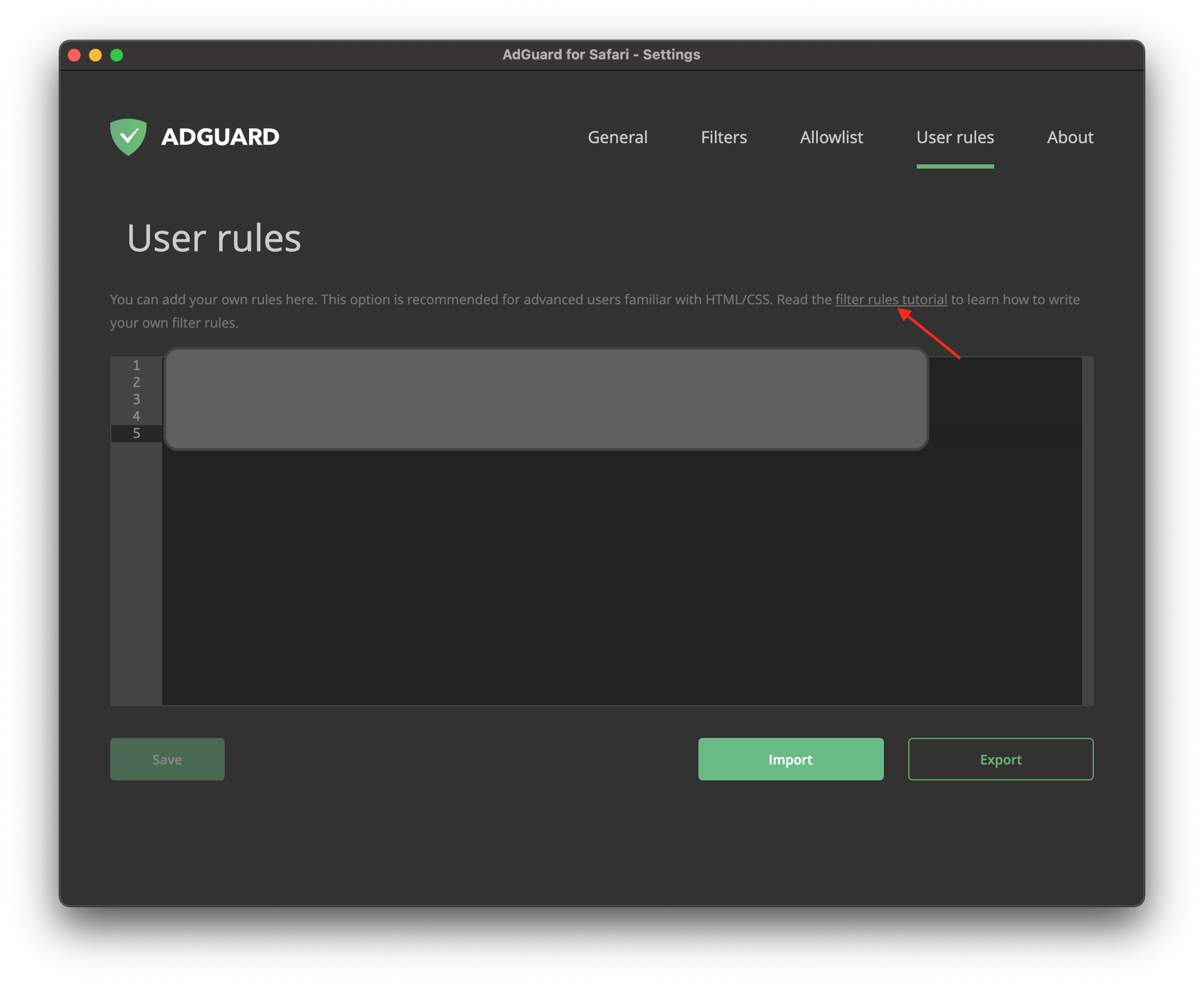The image size is (1204, 985).
Task: Open the Filters tab
Action: point(724,137)
